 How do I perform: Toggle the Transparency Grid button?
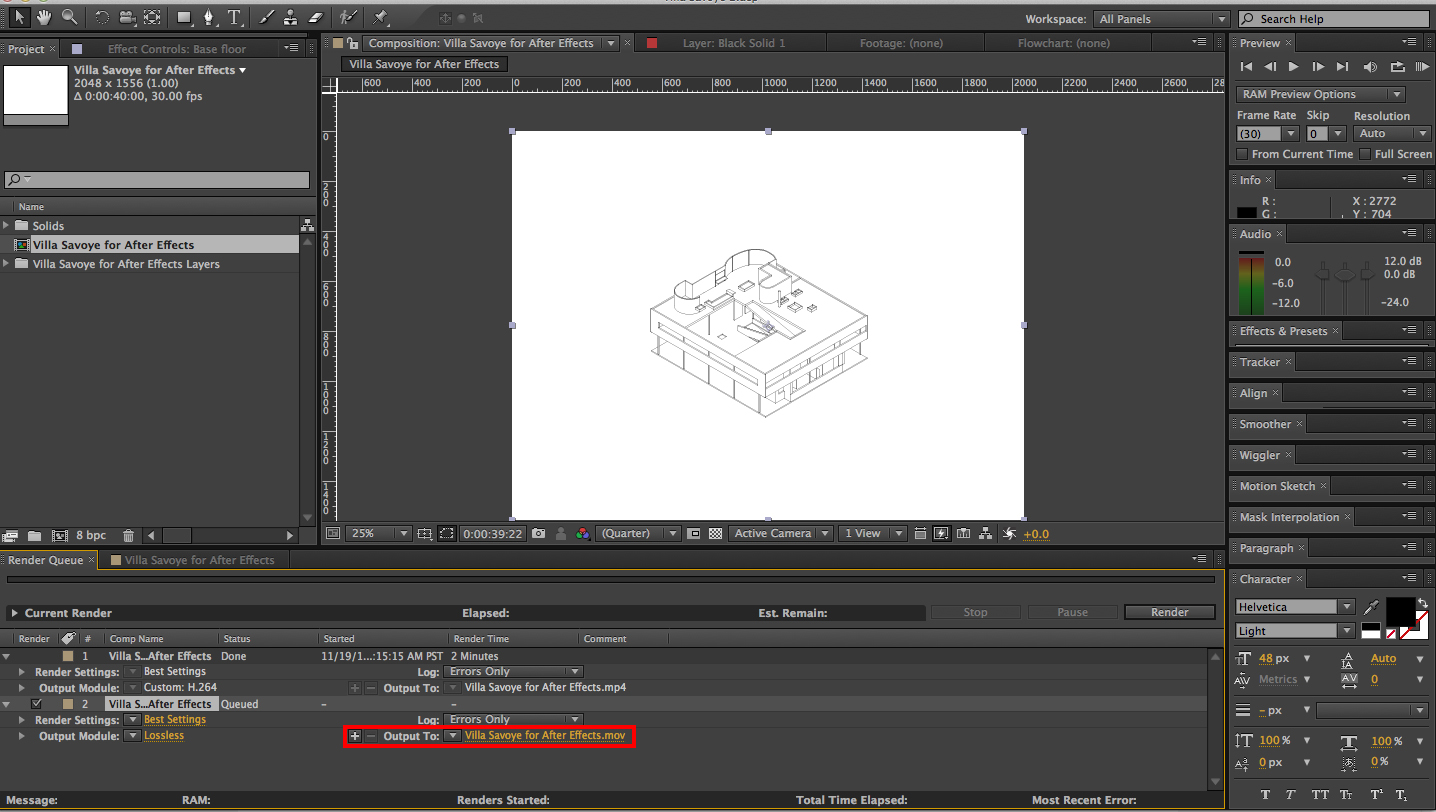pos(715,534)
